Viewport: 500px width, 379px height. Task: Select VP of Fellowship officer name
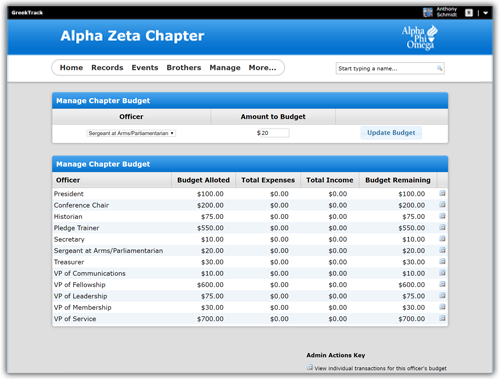[80, 285]
